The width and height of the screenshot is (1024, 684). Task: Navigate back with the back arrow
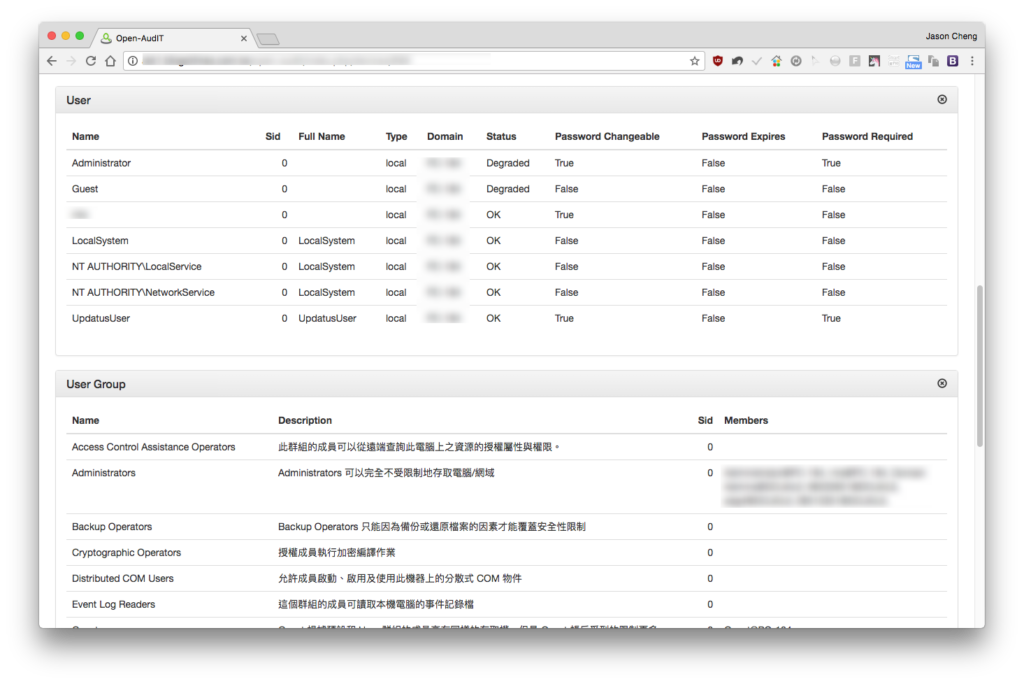(x=52, y=61)
